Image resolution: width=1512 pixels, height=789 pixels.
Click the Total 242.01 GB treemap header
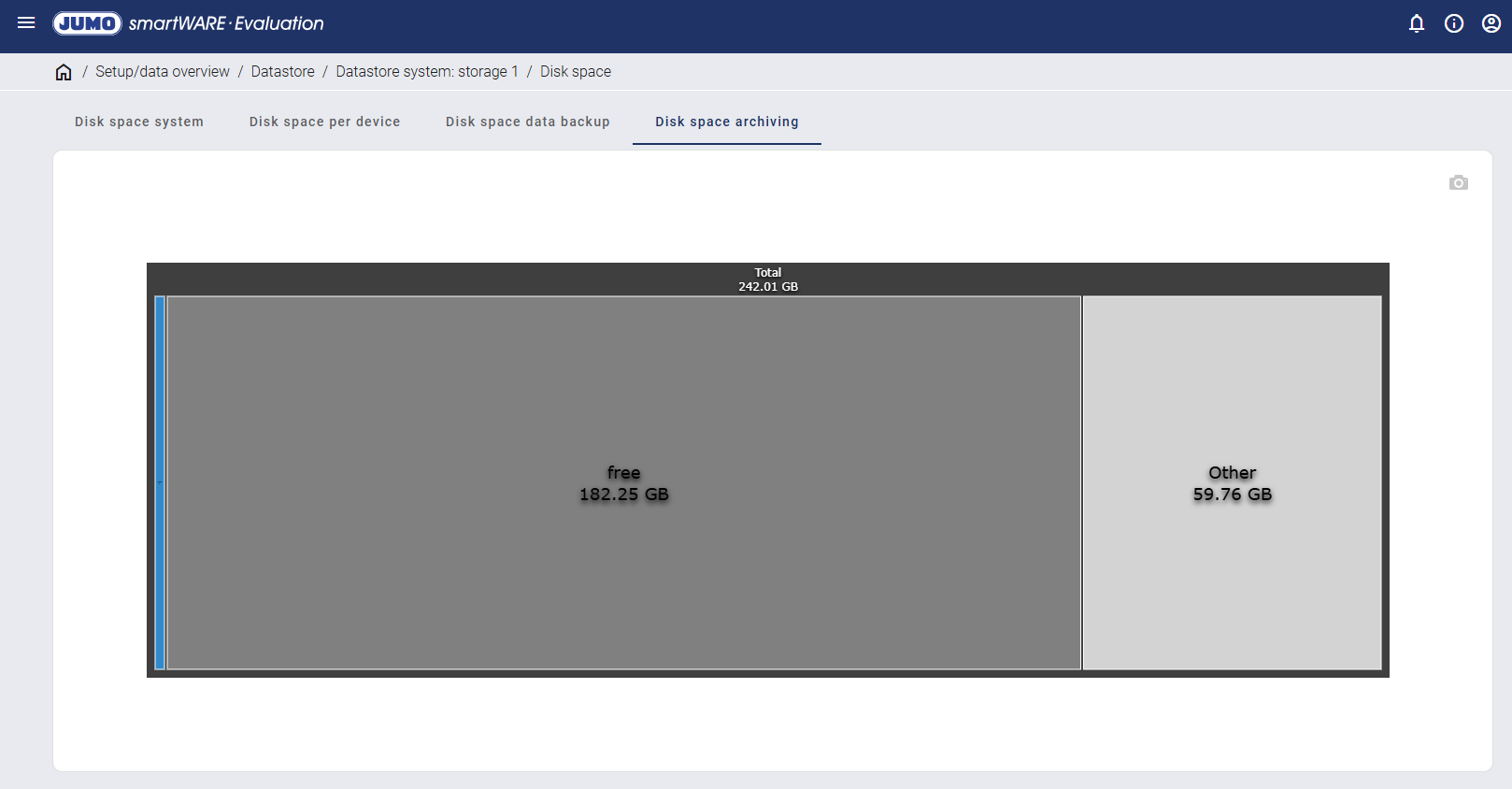point(767,280)
